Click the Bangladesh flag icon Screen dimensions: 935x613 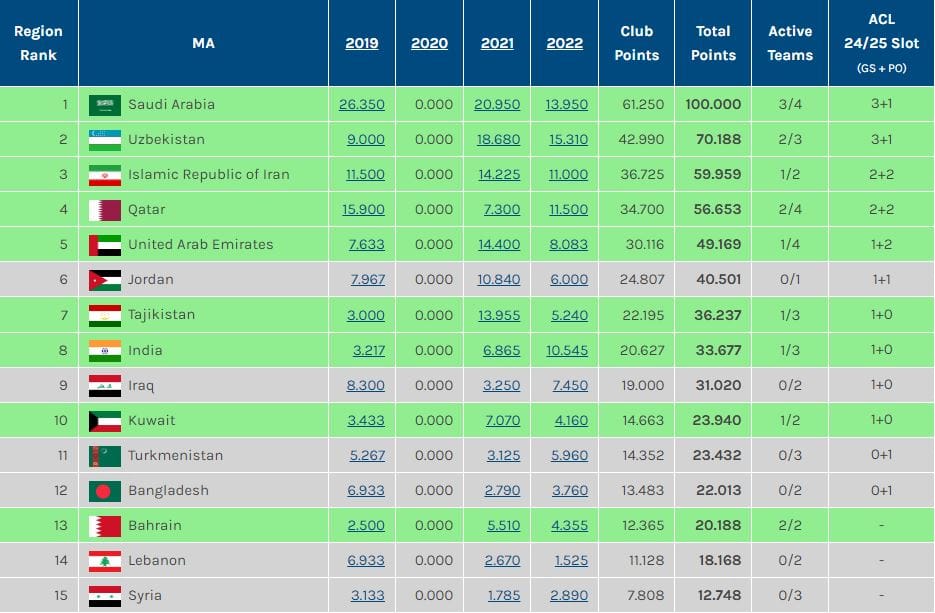click(x=104, y=490)
